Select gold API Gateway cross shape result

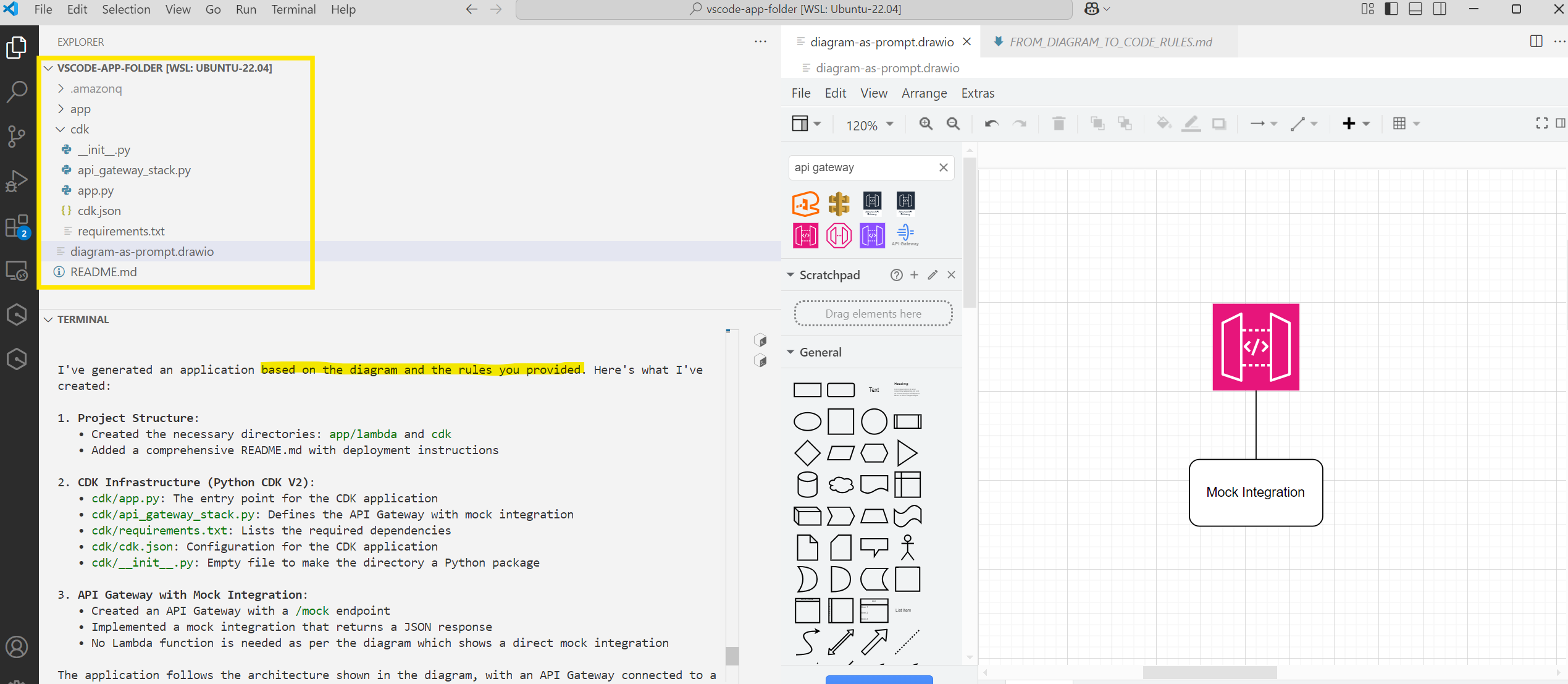[x=839, y=203]
